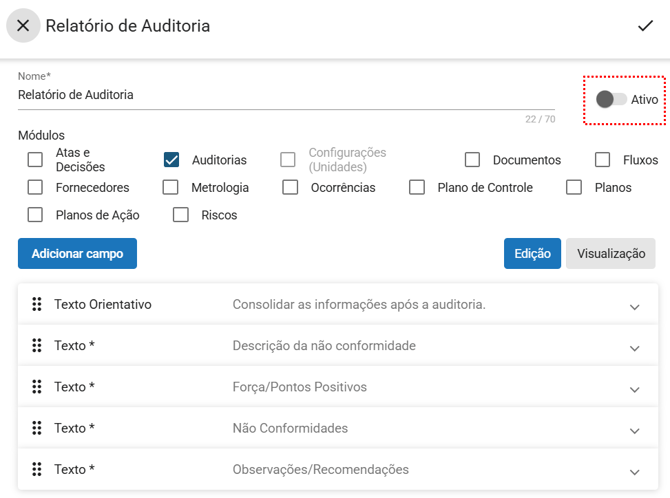This screenshot has width=670, height=498.
Task: Expand the Não Conformidades field chevron
Action: 634,430
